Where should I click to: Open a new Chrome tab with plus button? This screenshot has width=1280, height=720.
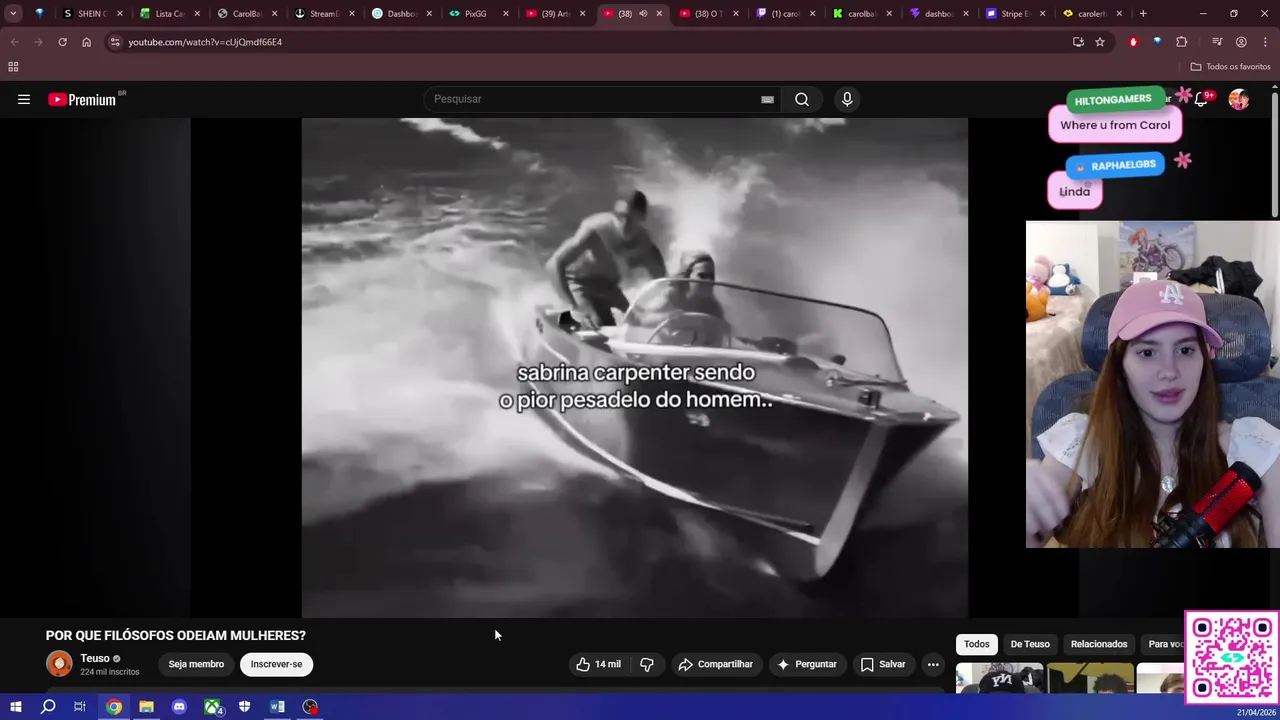click(x=1143, y=14)
